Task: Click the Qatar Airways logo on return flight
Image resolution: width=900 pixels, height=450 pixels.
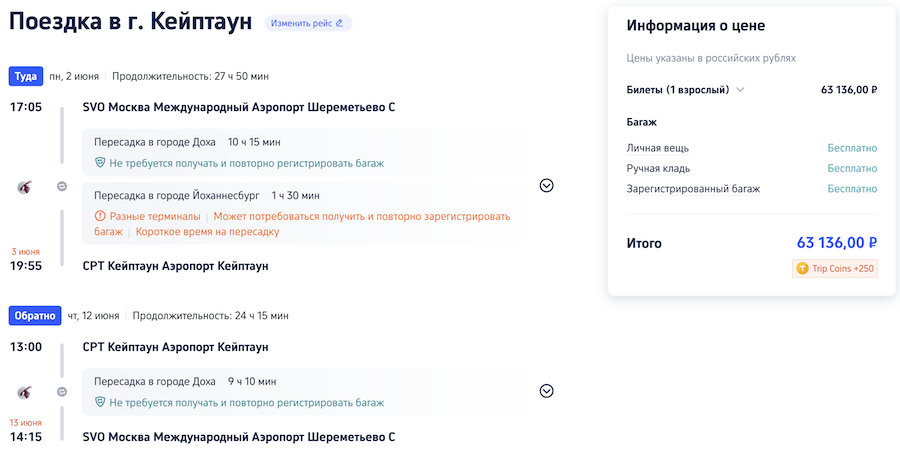Action: (x=24, y=392)
